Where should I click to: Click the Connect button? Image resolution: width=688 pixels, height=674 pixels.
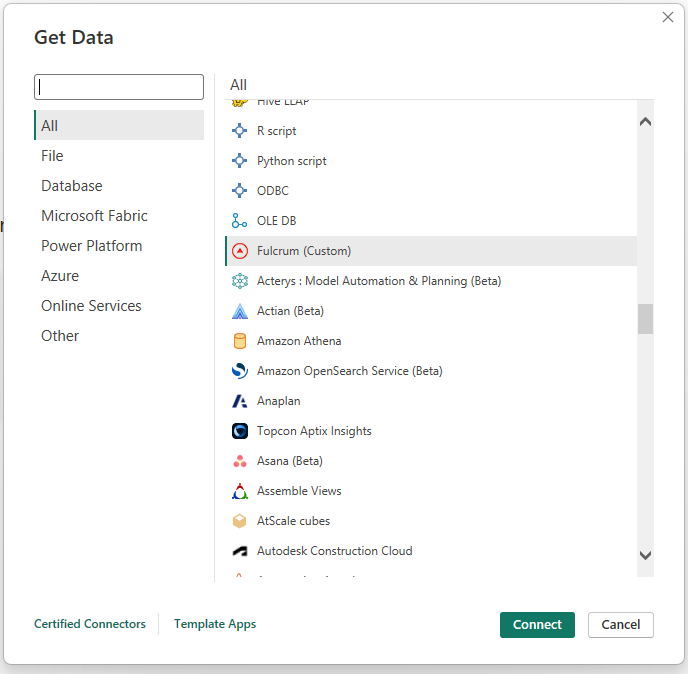point(537,624)
